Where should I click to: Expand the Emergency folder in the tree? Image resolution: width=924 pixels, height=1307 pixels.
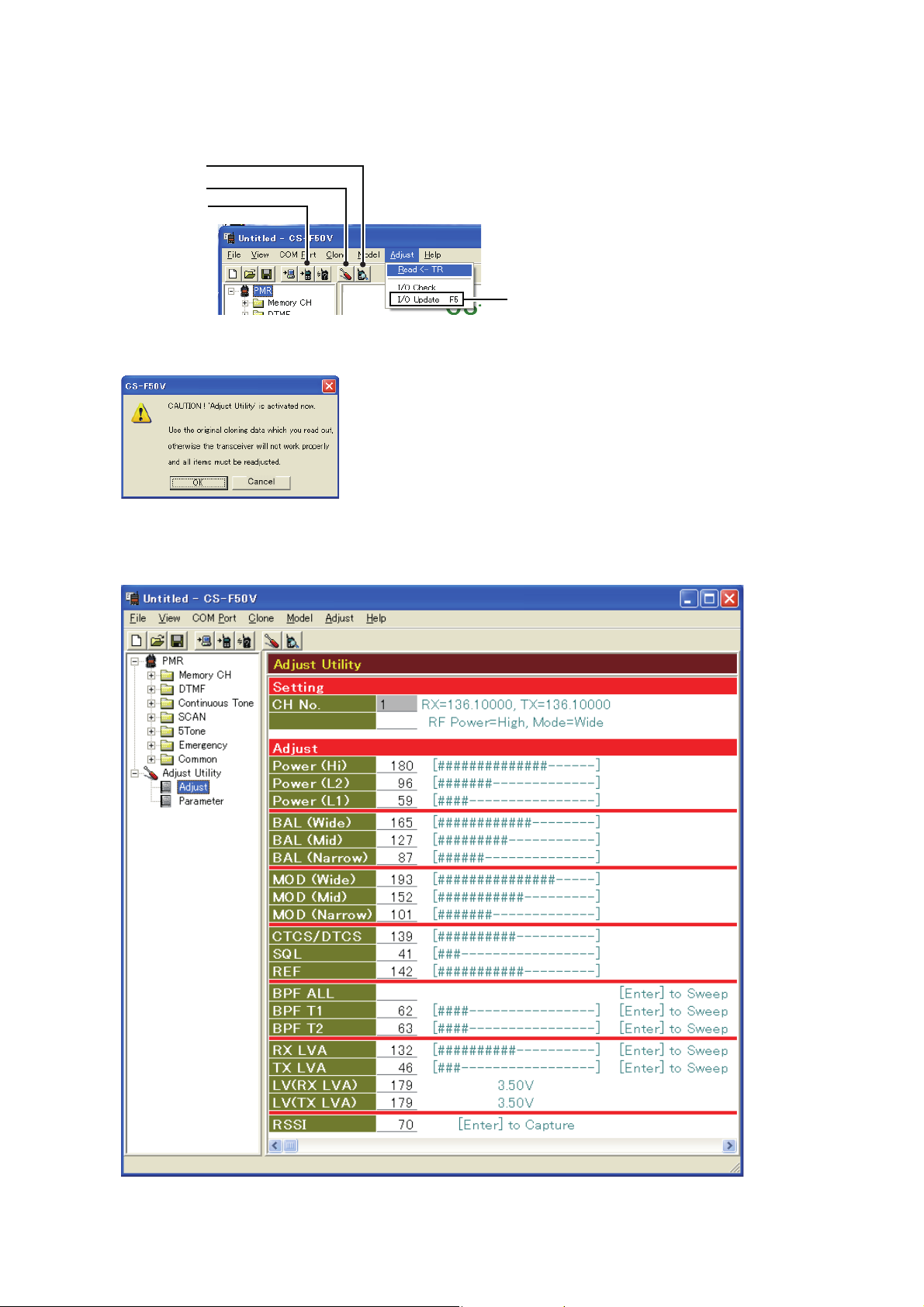pyautogui.click(x=151, y=745)
